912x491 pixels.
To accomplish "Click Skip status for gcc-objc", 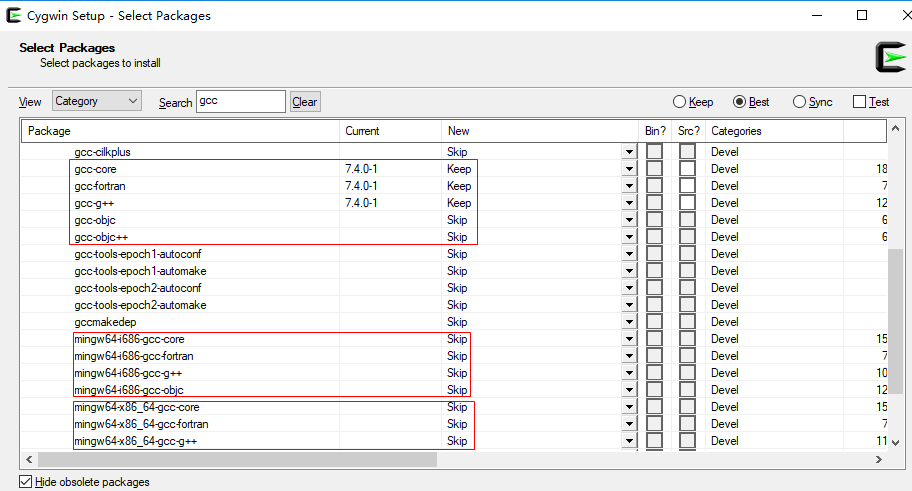I will tap(457, 220).
